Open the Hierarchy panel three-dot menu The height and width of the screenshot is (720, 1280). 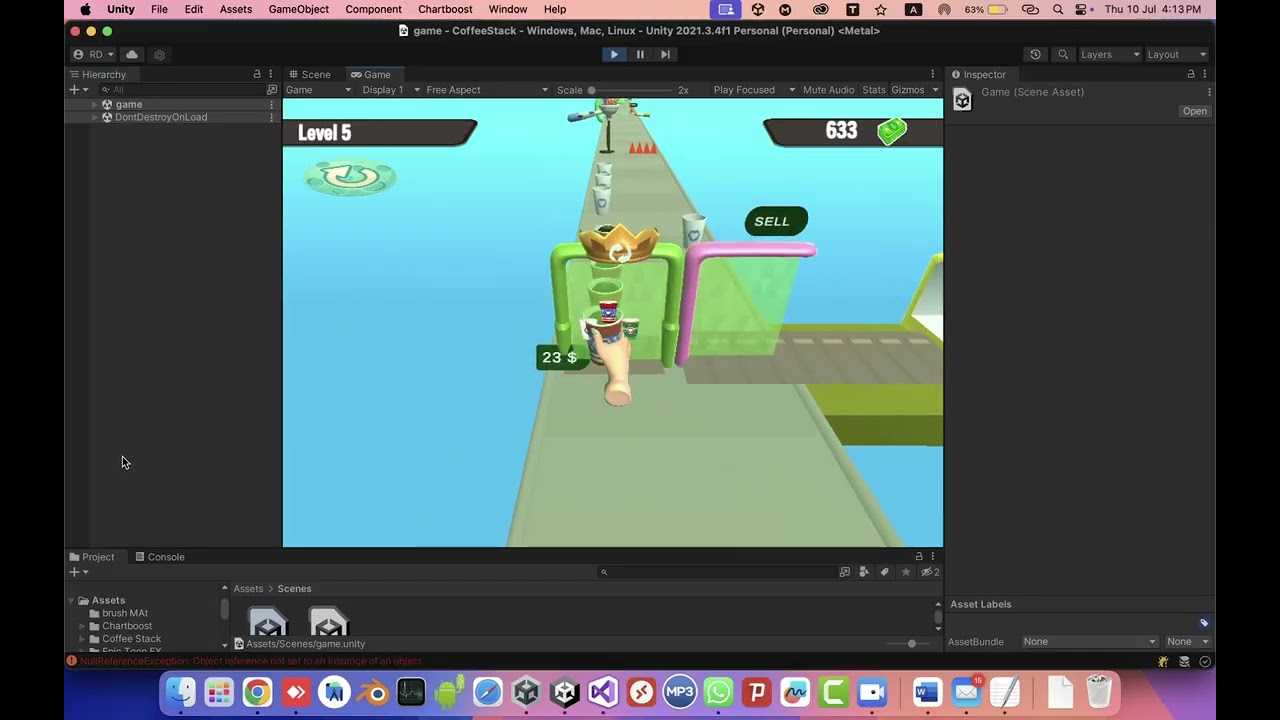[x=270, y=74]
